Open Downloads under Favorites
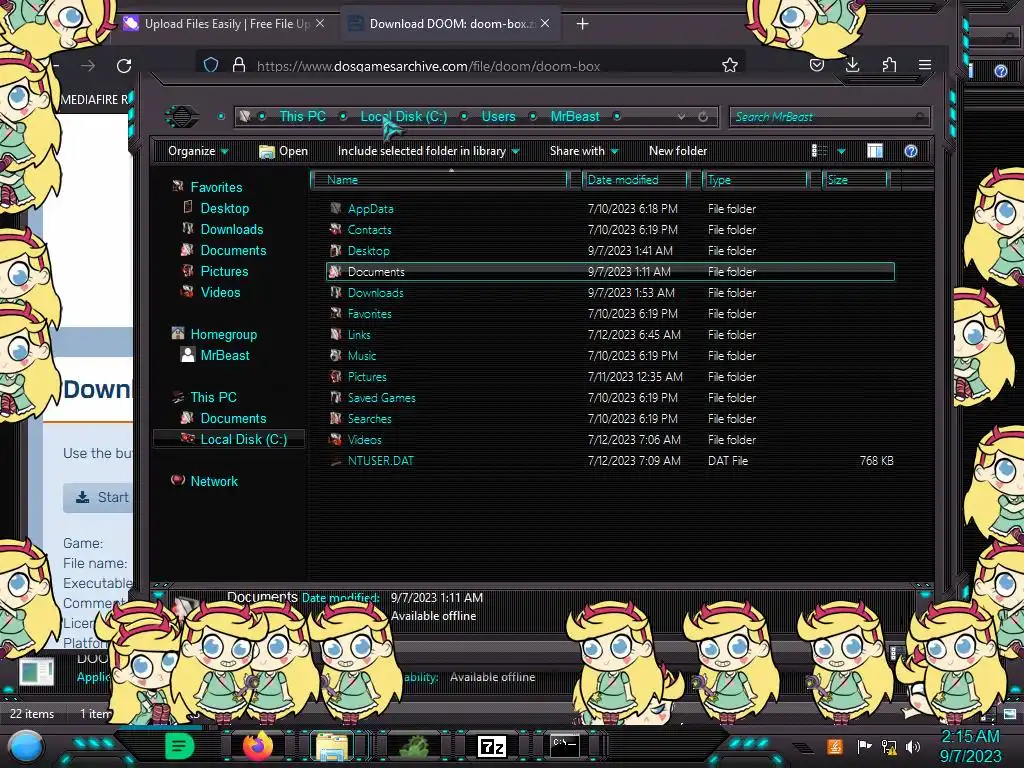The height and width of the screenshot is (768, 1024). pyautogui.click(x=232, y=229)
